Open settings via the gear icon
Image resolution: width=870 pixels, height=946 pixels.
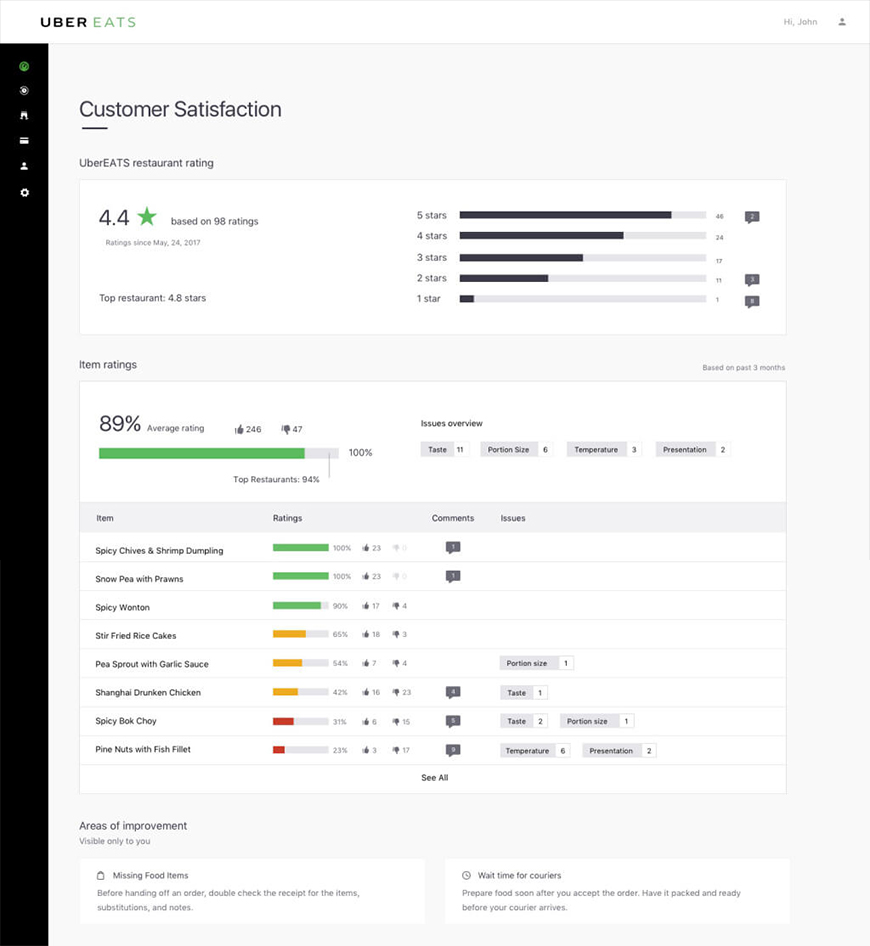point(24,192)
